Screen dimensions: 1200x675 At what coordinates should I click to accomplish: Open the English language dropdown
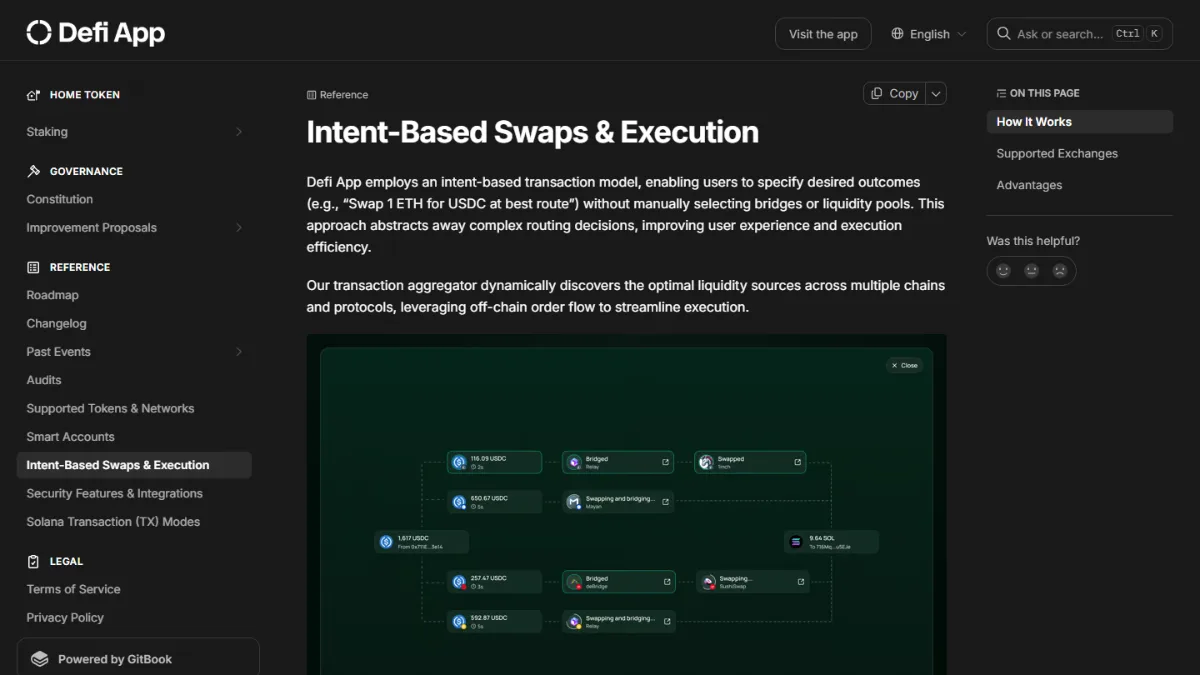929,34
